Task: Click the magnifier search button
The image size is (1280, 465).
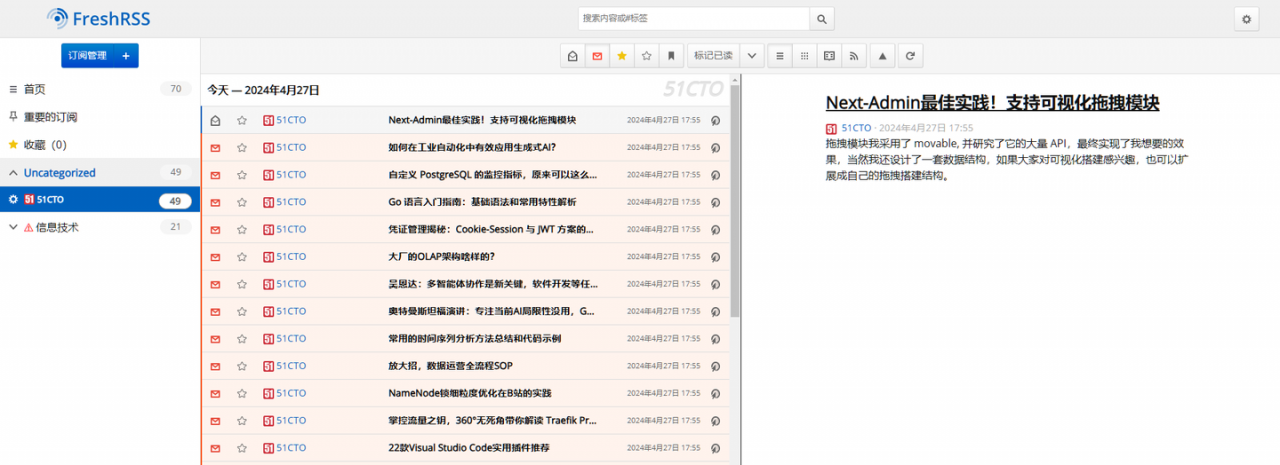Action: tap(821, 18)
